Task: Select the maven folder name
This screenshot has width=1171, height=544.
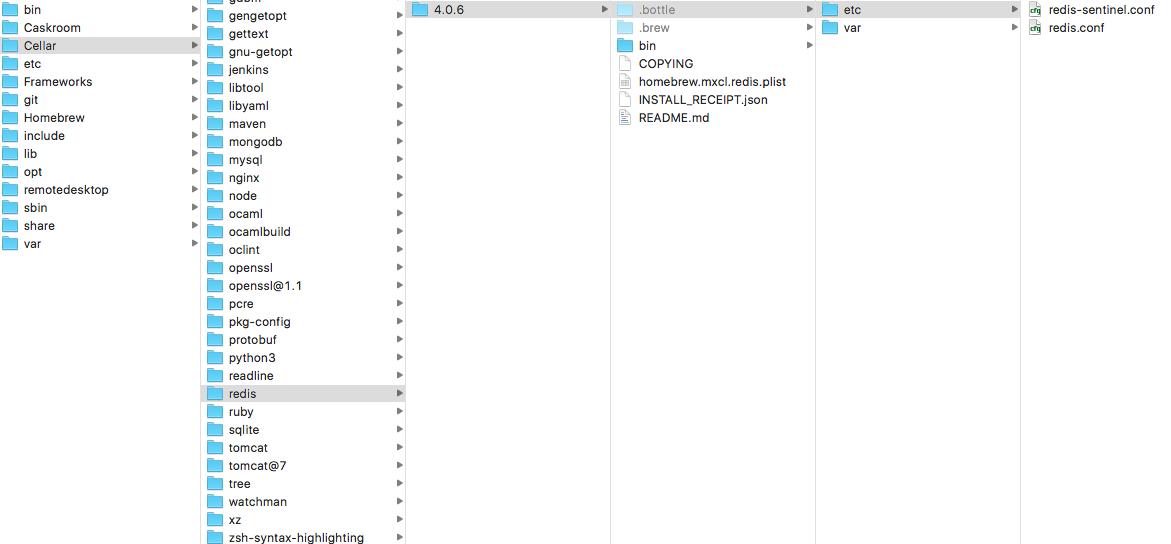Action: tap(247, 123)
